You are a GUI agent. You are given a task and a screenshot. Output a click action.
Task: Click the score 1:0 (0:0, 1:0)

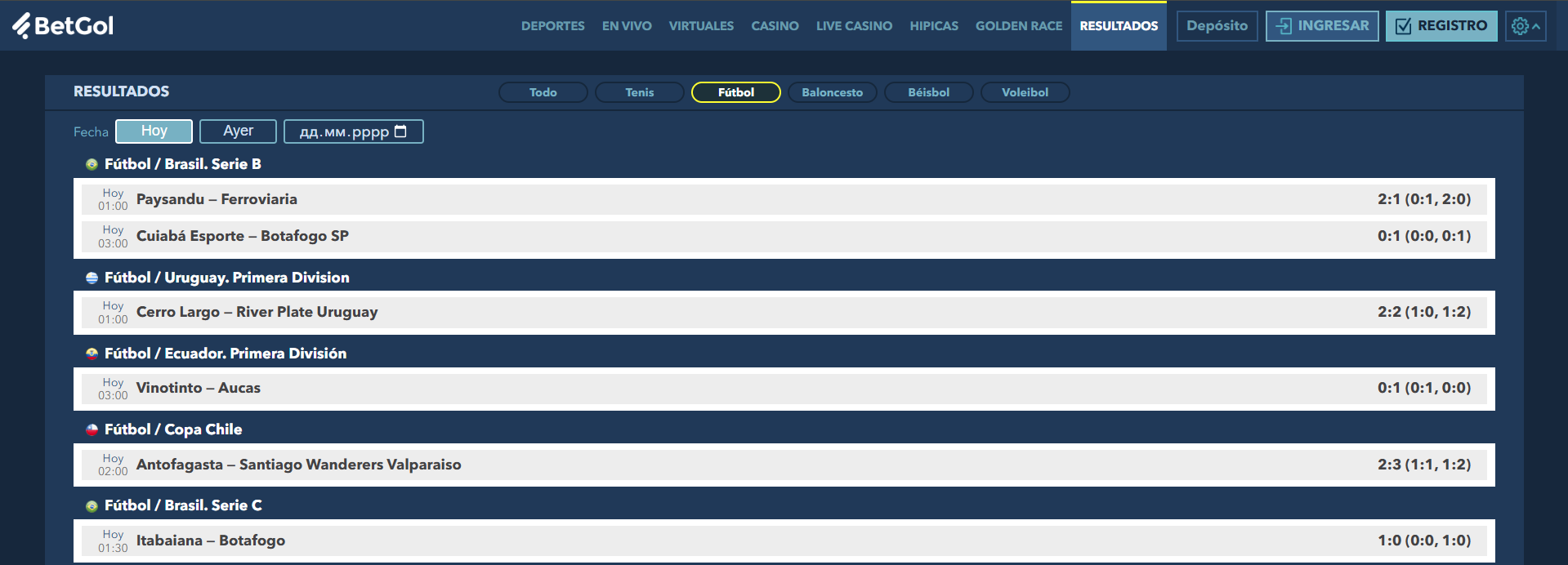1424,541
